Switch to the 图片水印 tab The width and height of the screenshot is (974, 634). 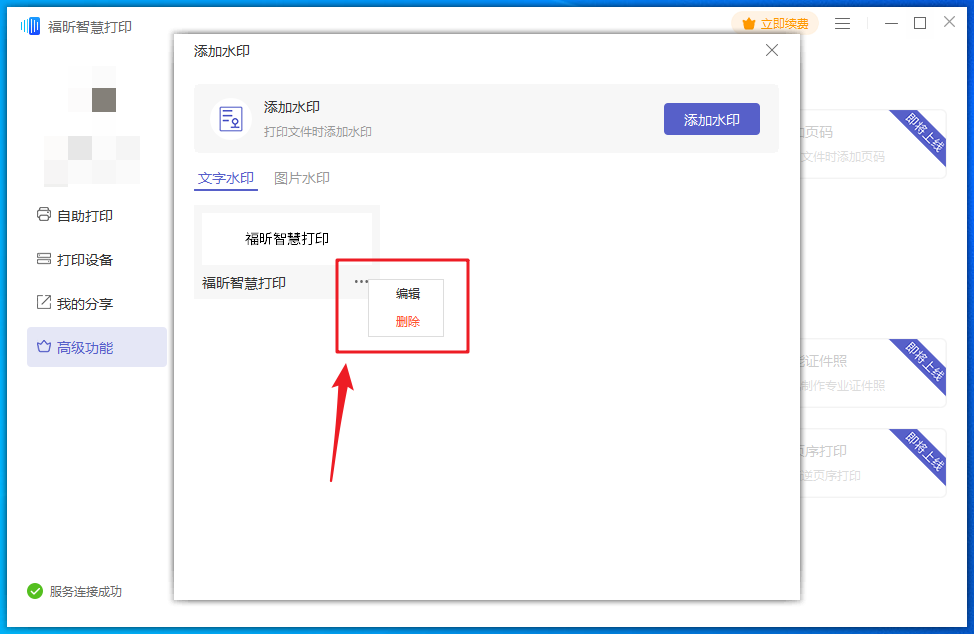(x=302, y=178)
